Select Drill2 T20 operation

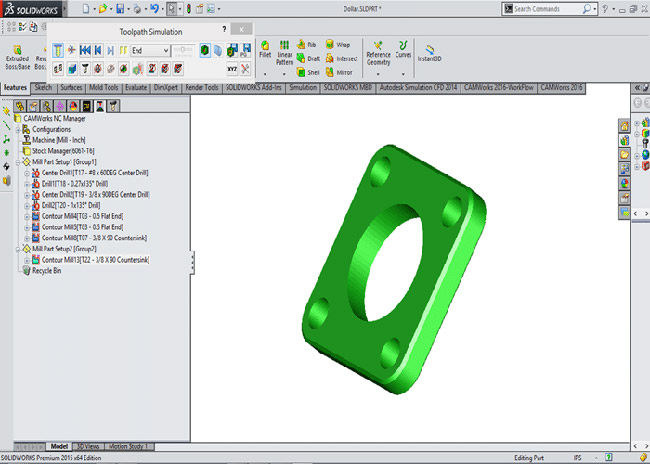[66, 205]
